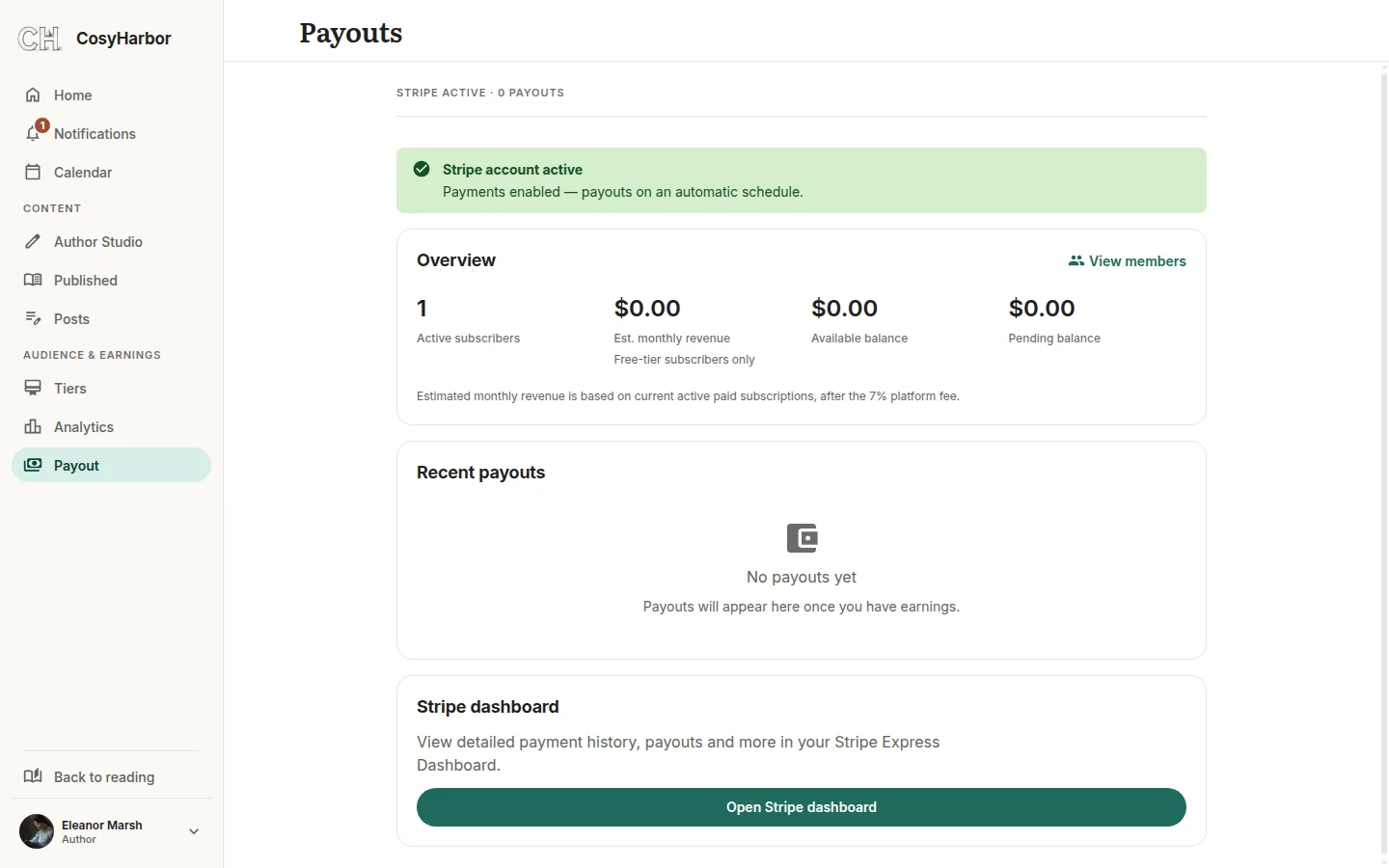1389x868 pixels.
Task: Click the View members people icon
Action: click(x=1076, y=260)
